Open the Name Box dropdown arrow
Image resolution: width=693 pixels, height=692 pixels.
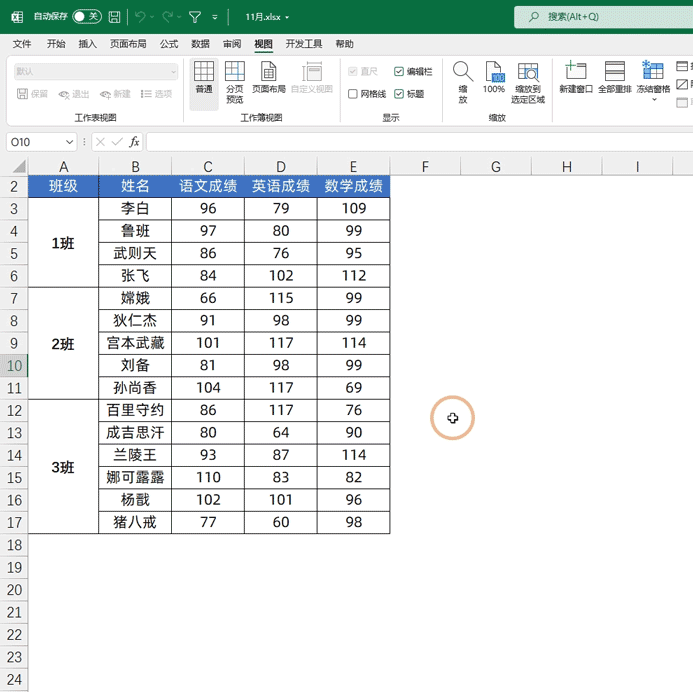pos(70,143)
